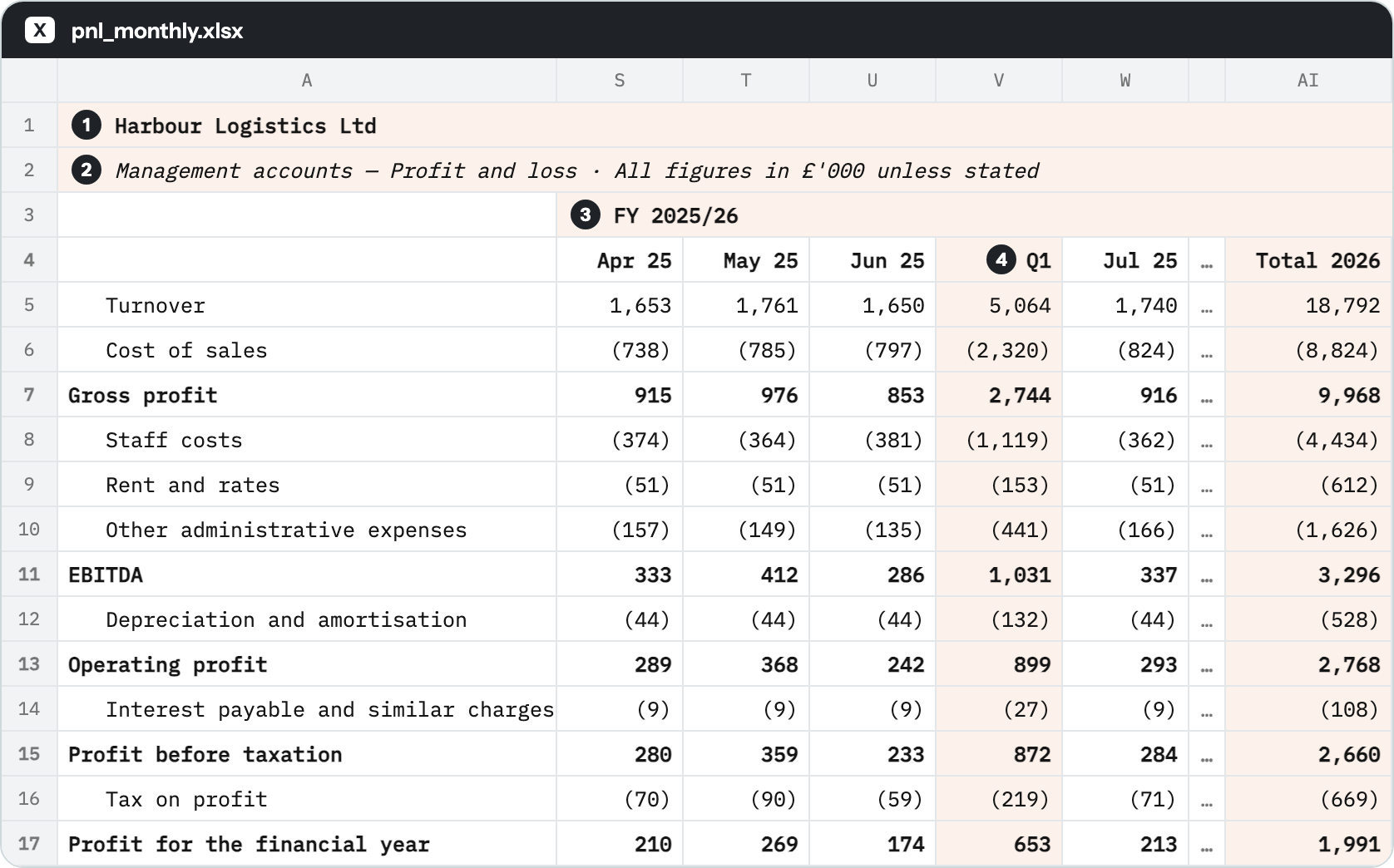Click the 'Total 2026' heading cell
This screenshot has width=1394, height=868.
pos(1308,260)
